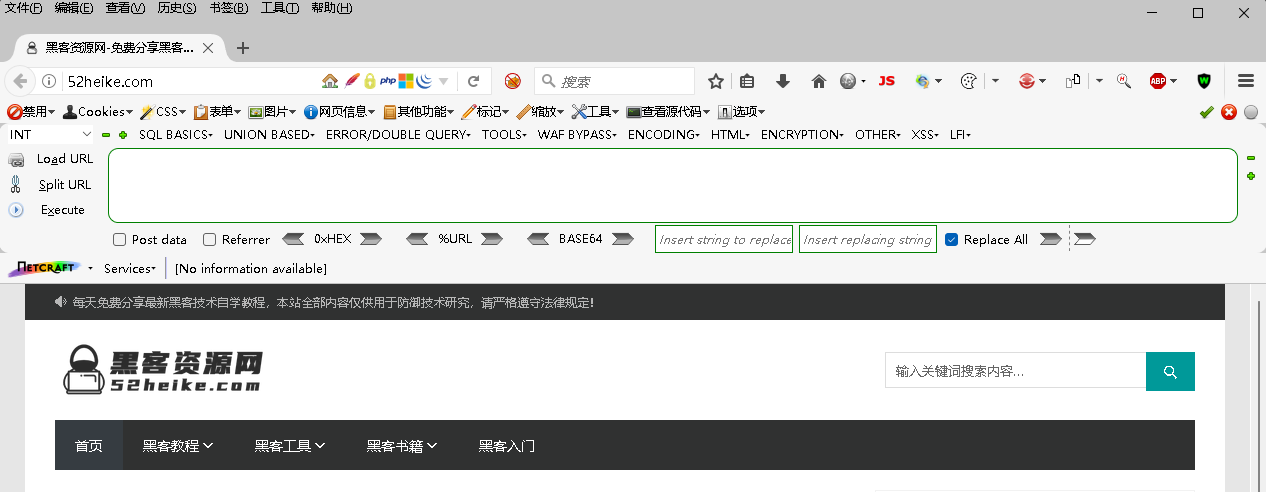
Task: Click the blocked content icon beside reload
Action: point(513,81)
